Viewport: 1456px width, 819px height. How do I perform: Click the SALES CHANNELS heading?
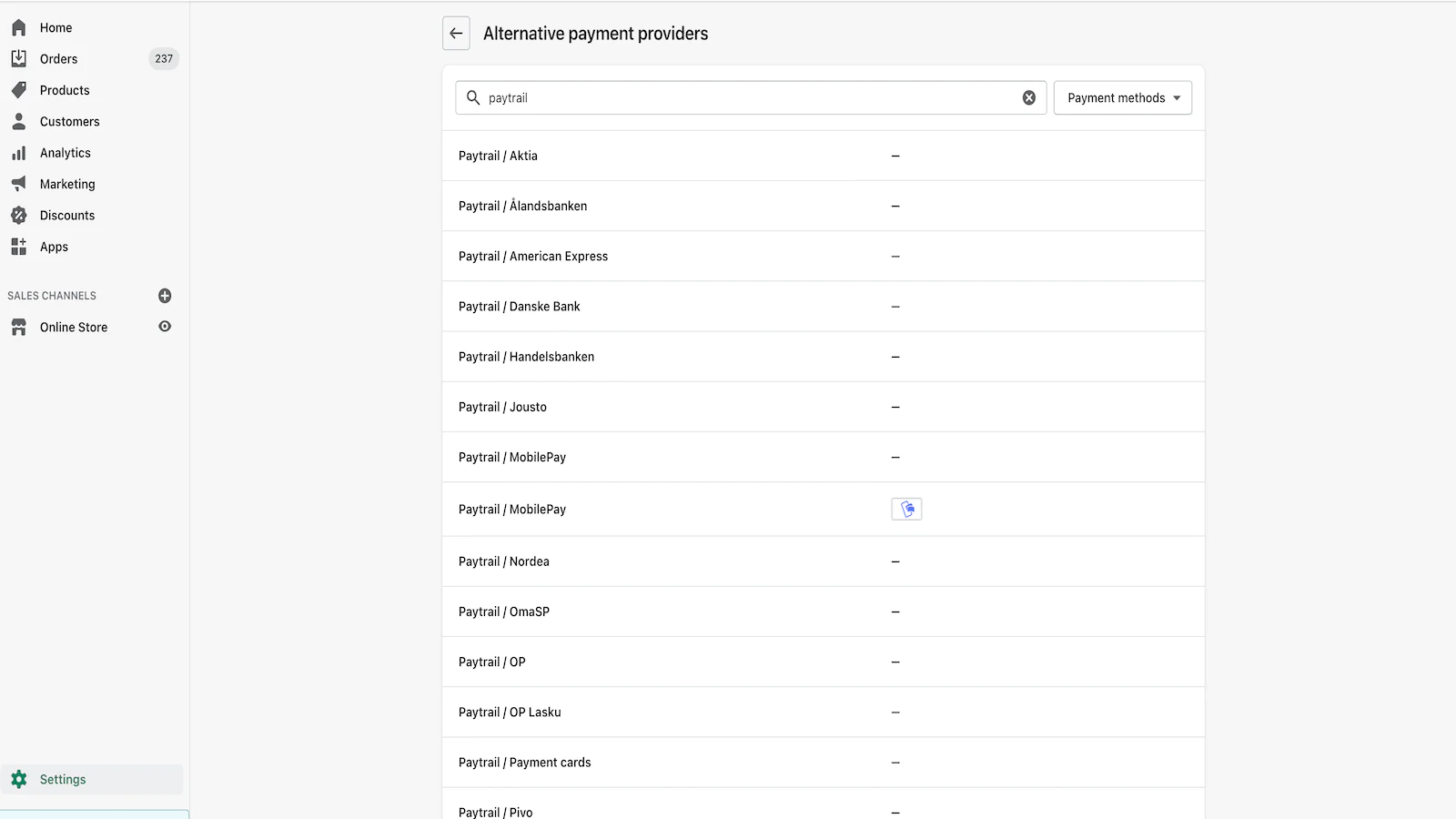pos(52,296)
